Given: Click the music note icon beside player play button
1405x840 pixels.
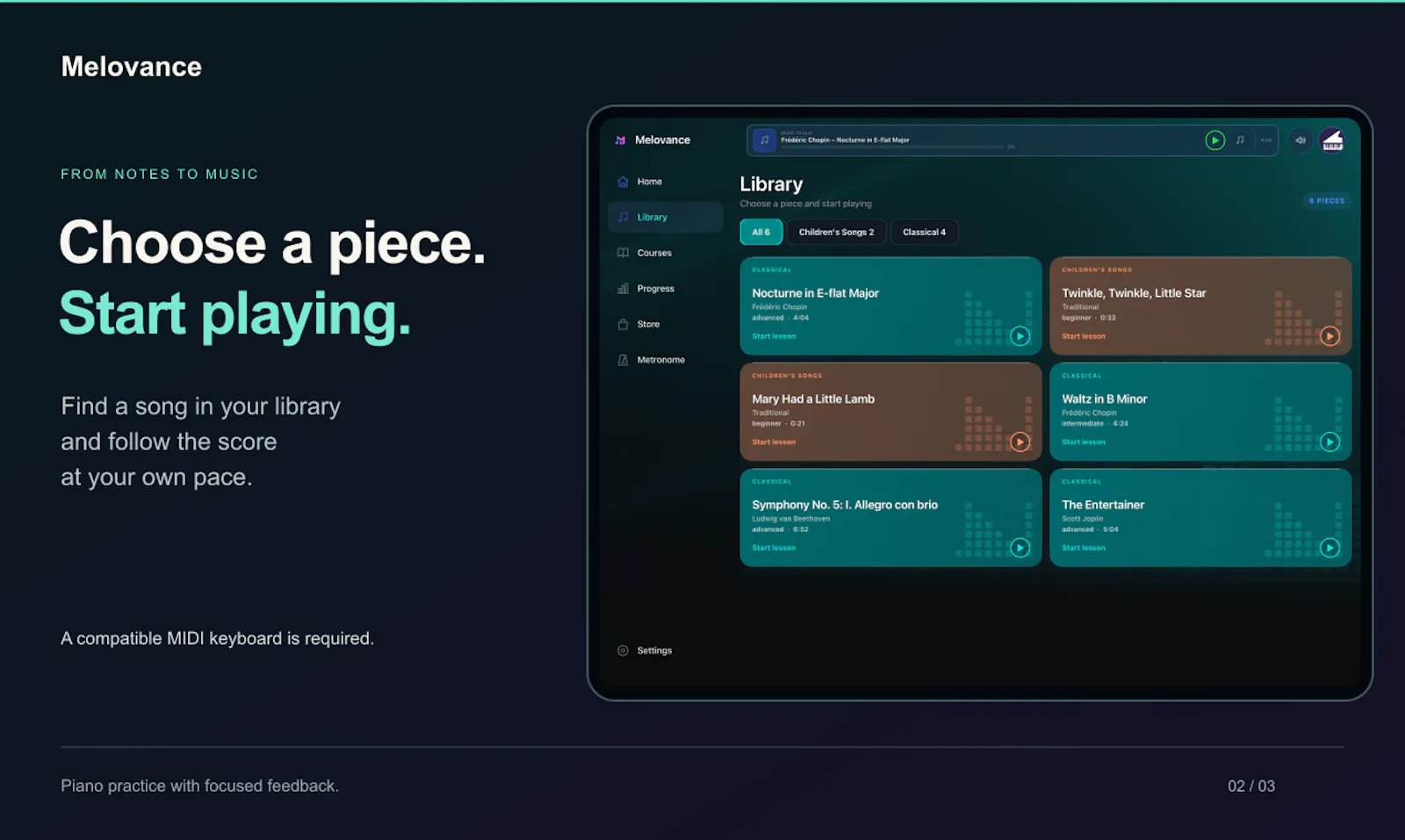Looking at the screenshot, I should [1240, 140].
